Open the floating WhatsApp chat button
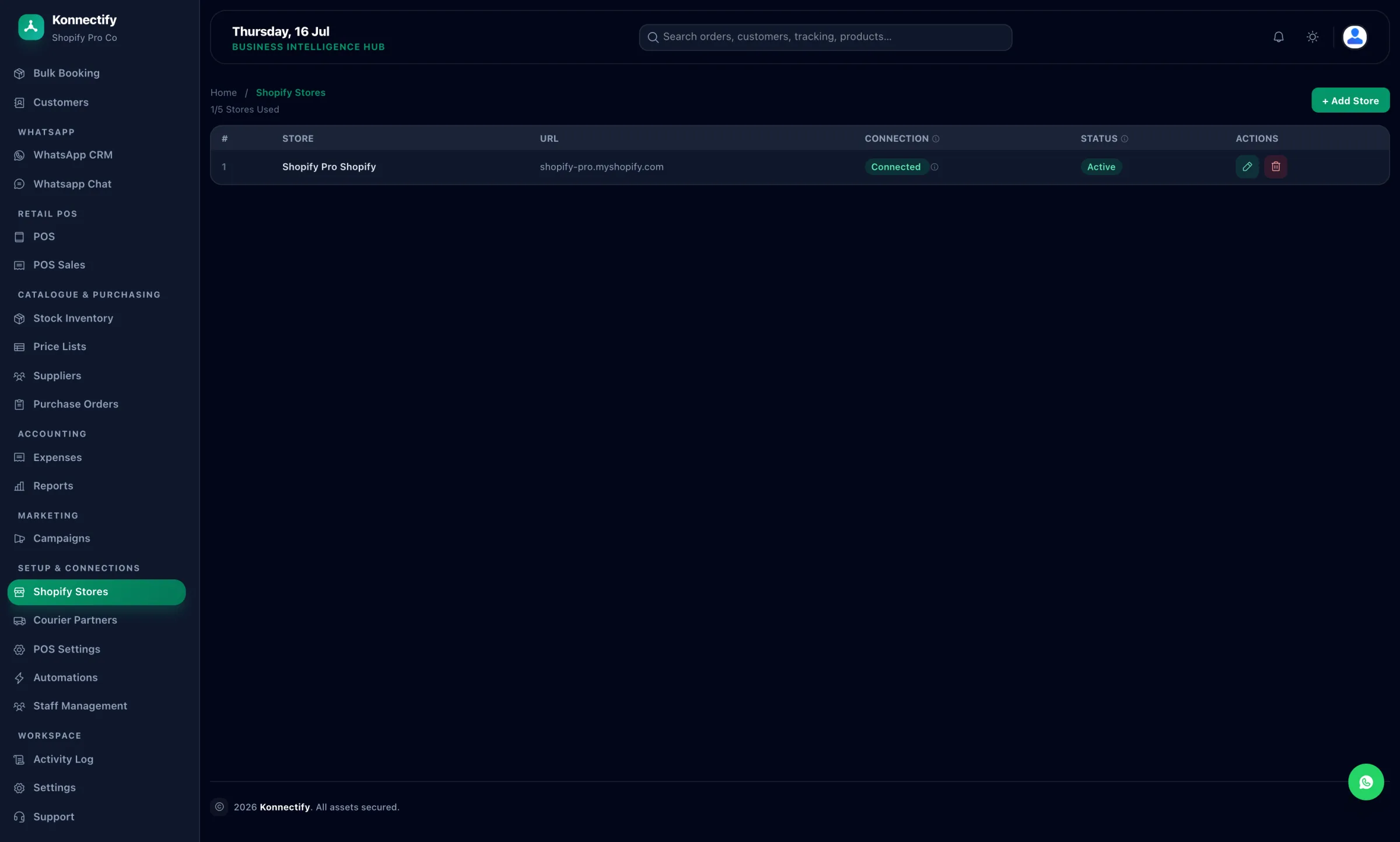The image size is (1400, 842). tap(1366, 782)
